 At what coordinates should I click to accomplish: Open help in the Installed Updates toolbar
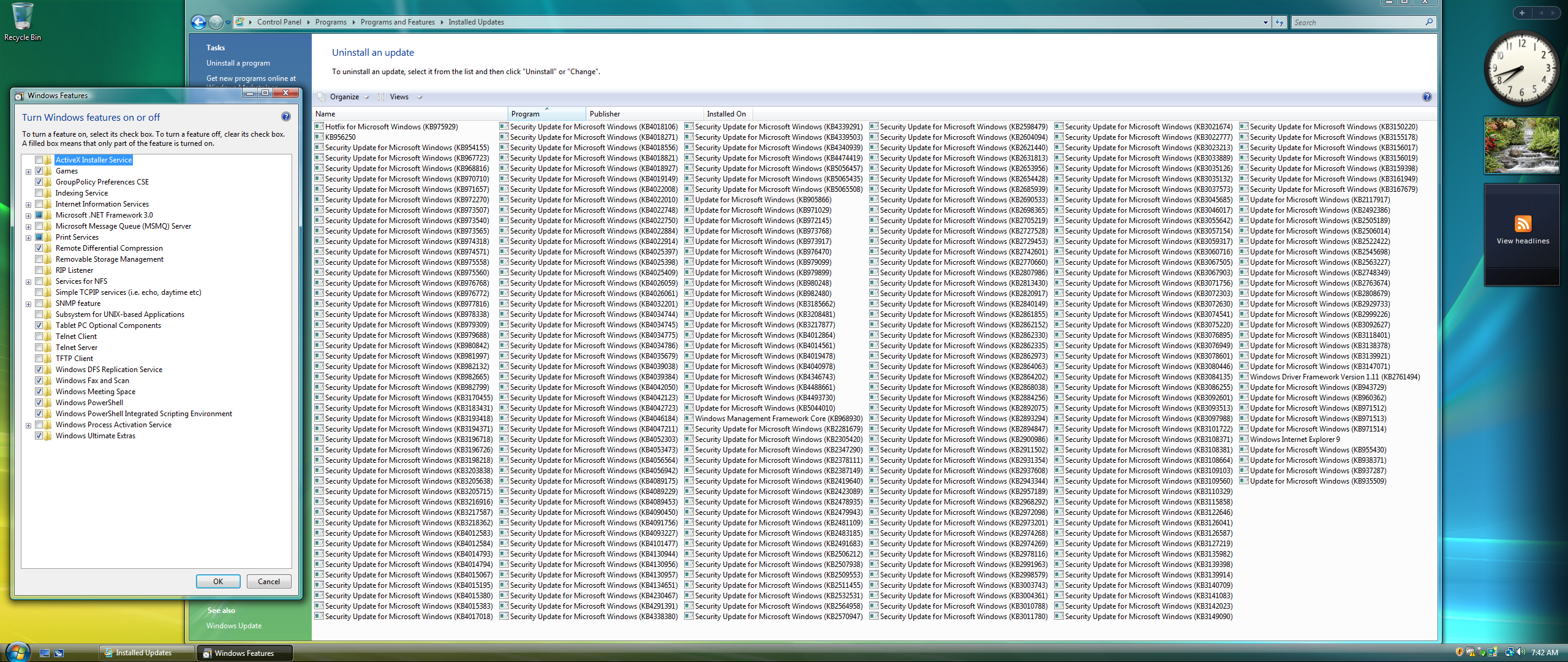point(1427,97)
